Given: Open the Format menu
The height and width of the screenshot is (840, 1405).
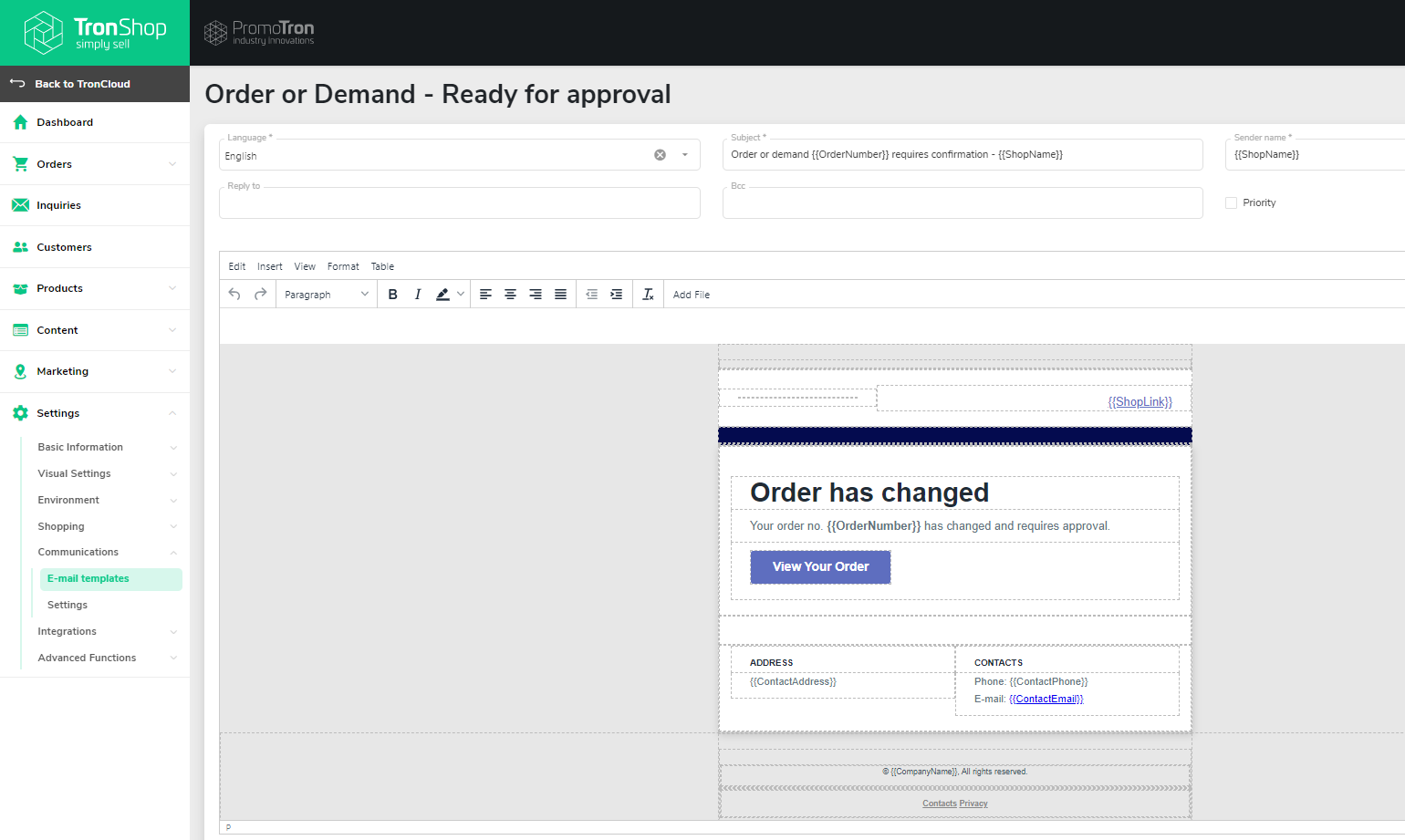Looking at the screenshot, I should pos(343,266).
